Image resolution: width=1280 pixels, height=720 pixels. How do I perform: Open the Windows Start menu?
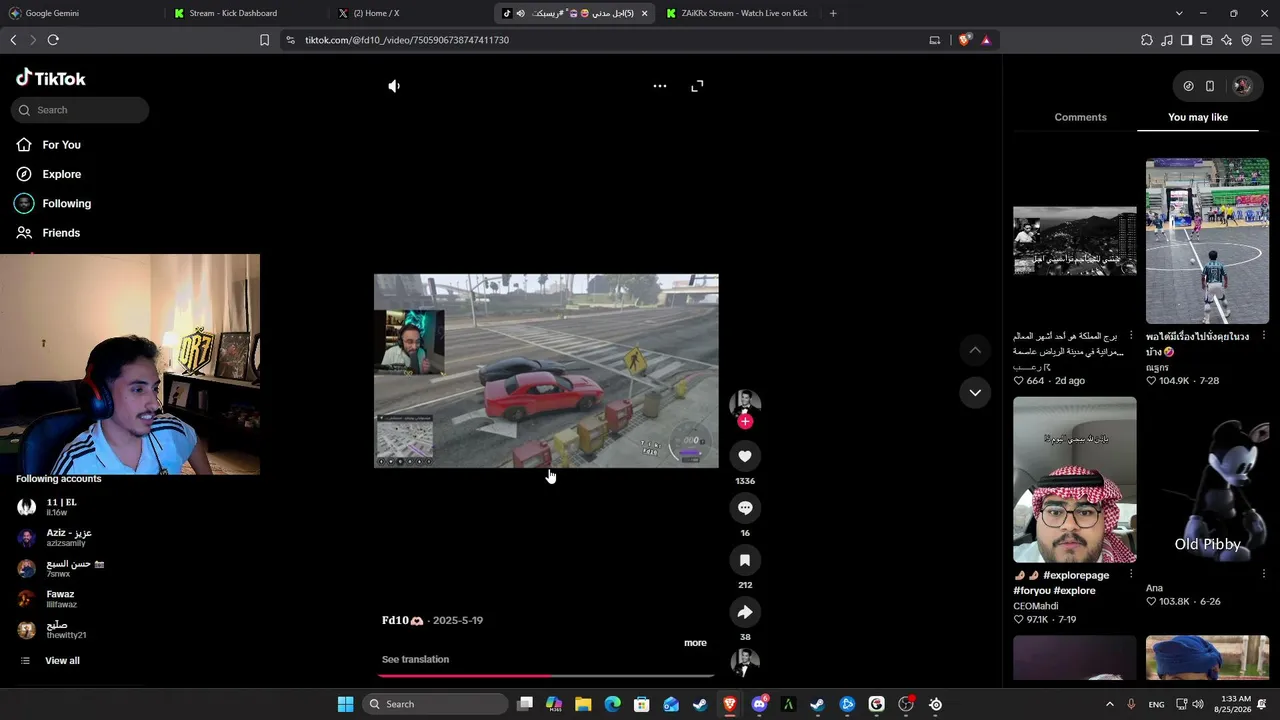click(x=345, y=704)
